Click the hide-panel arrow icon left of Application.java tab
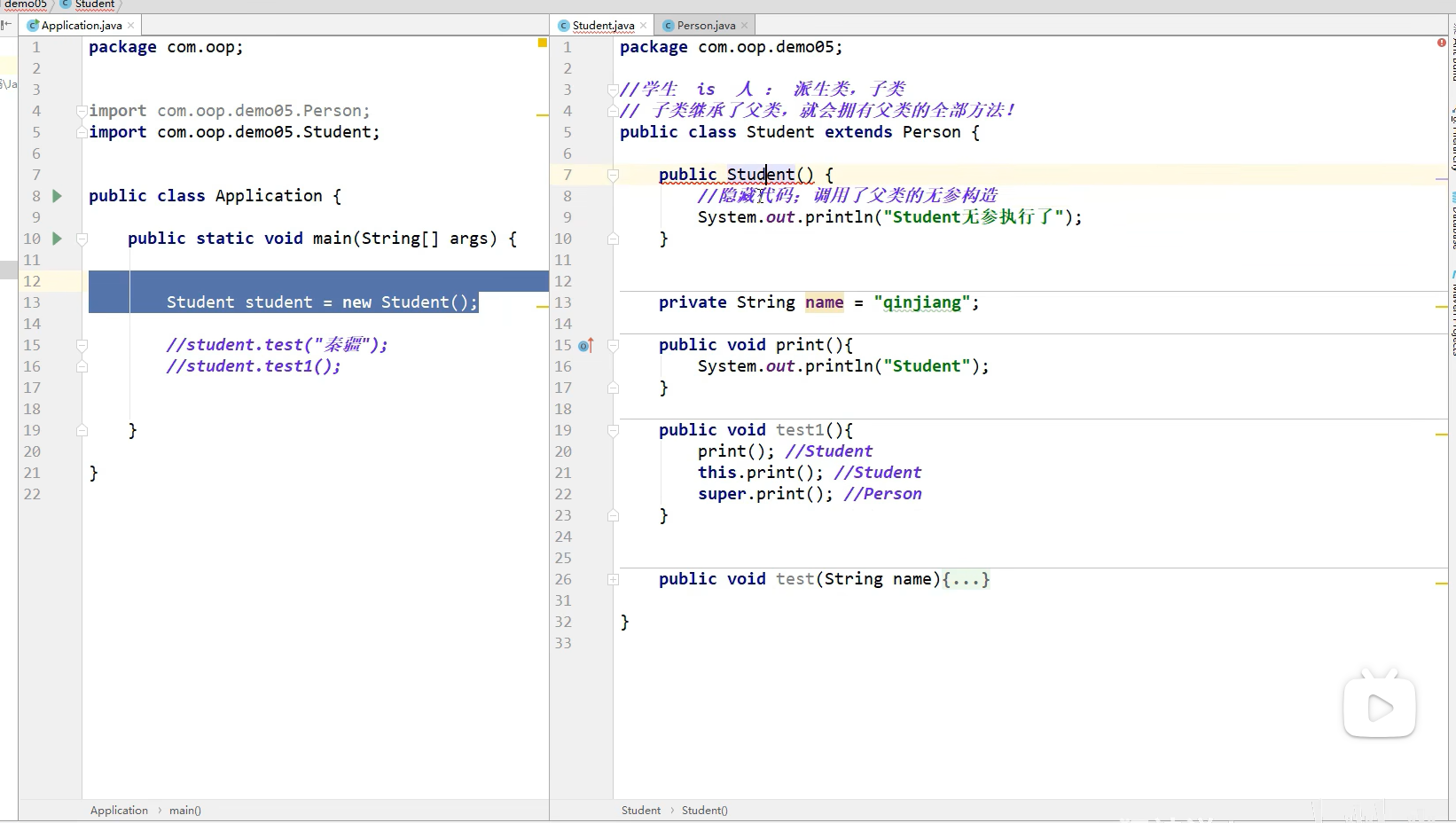1456x823 pixels. [7, 25]
